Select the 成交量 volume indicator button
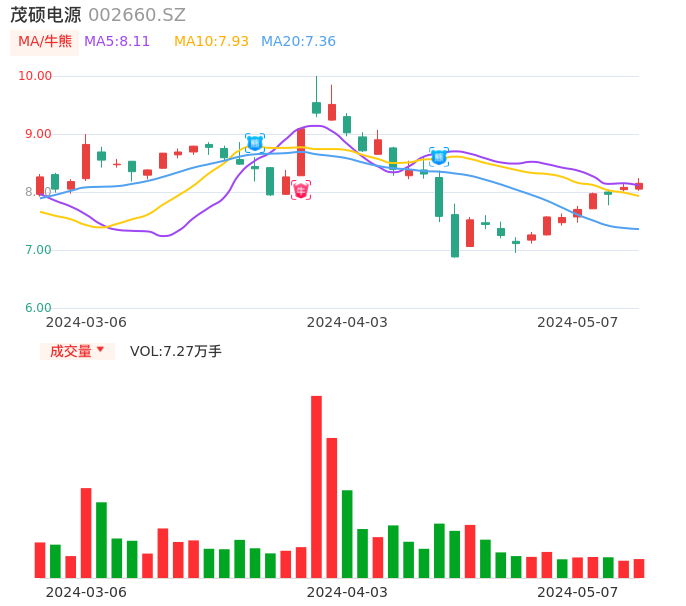This screenshot has height=606, width=686. pos(71,351)
